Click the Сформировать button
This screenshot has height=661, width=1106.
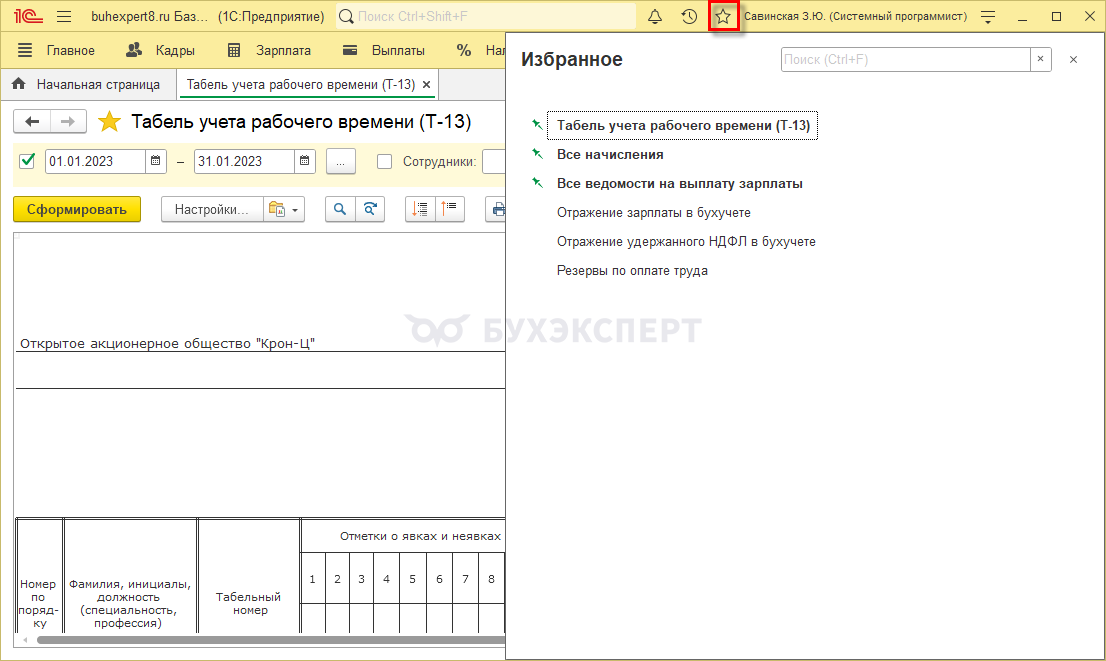(77, 209)
